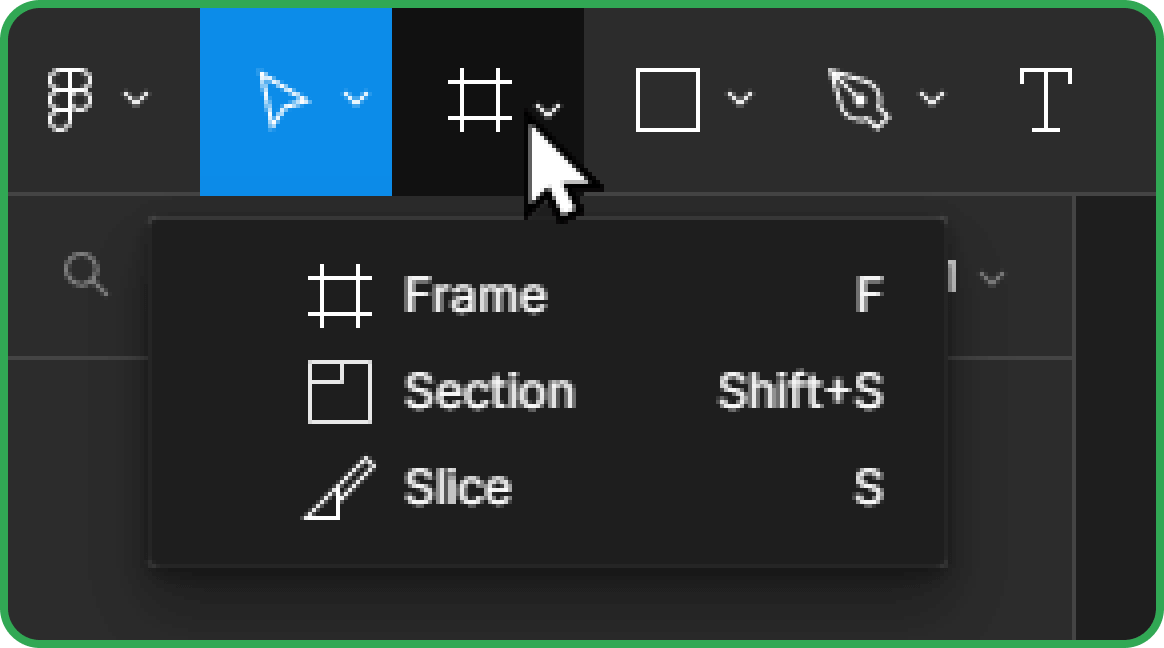The height and width of the screenshot is (648, 1164).
Task: Open the chevron dropdown beside the search row
Action: [992, 278]
